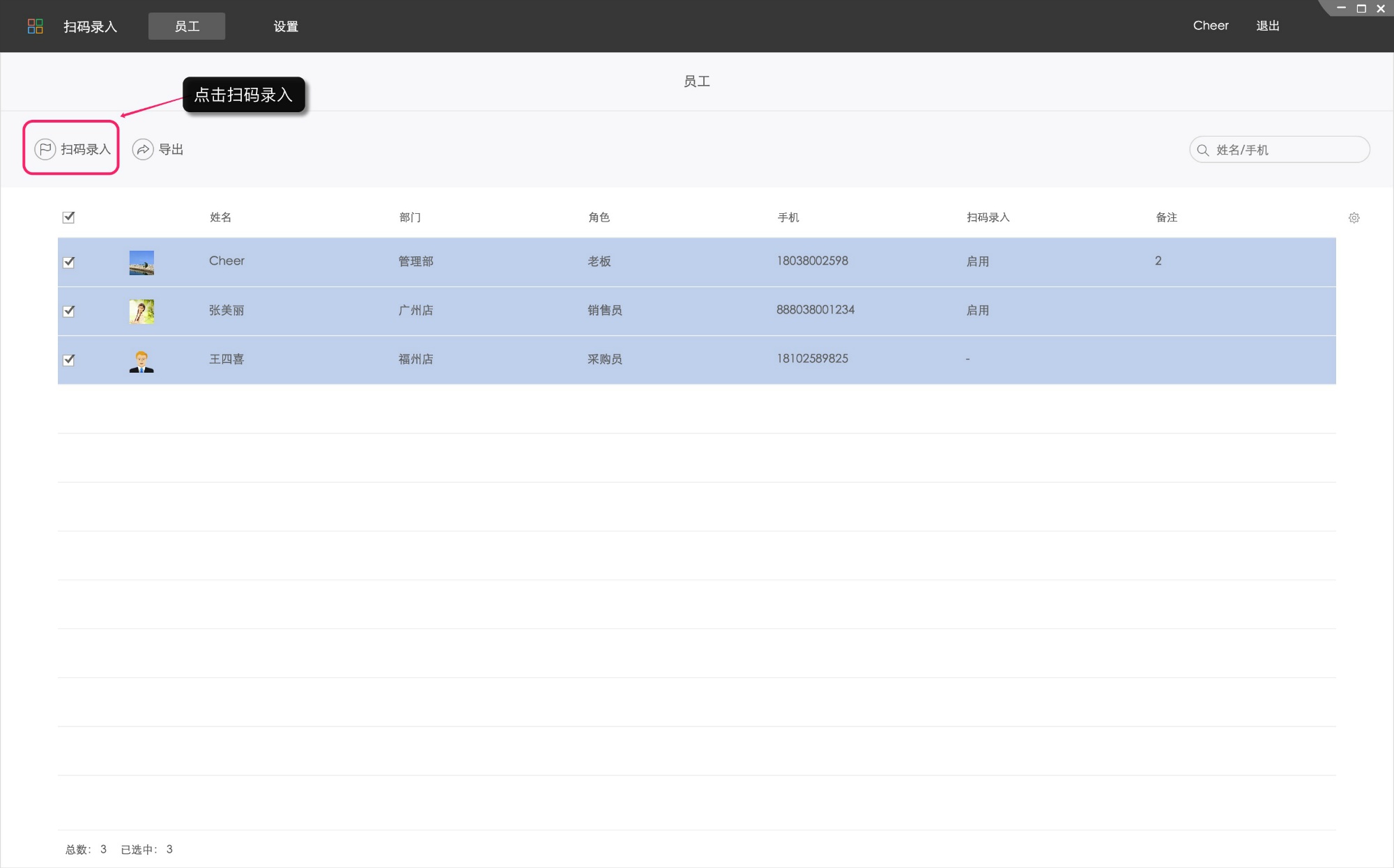Click the 姓名 column header

click(220, 217)
